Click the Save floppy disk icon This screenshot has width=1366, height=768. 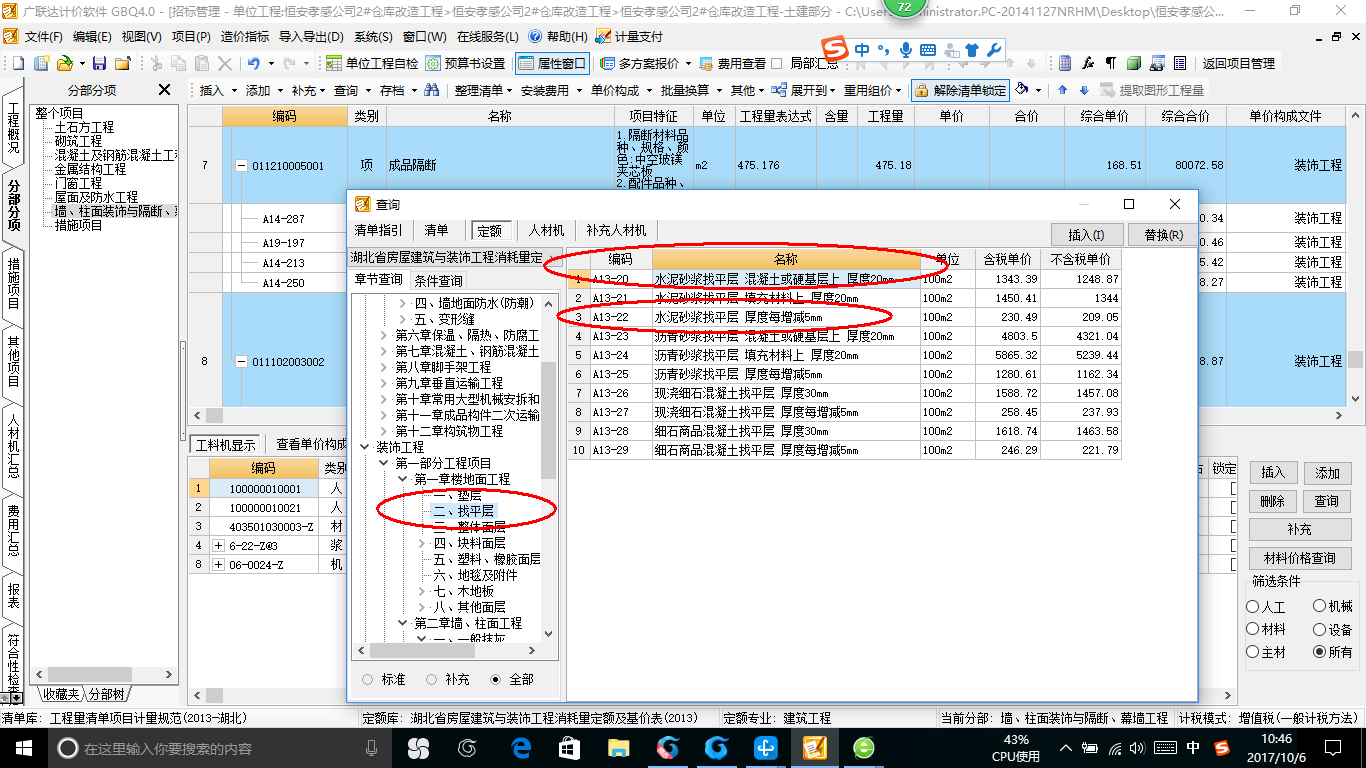tap(101, 63)
